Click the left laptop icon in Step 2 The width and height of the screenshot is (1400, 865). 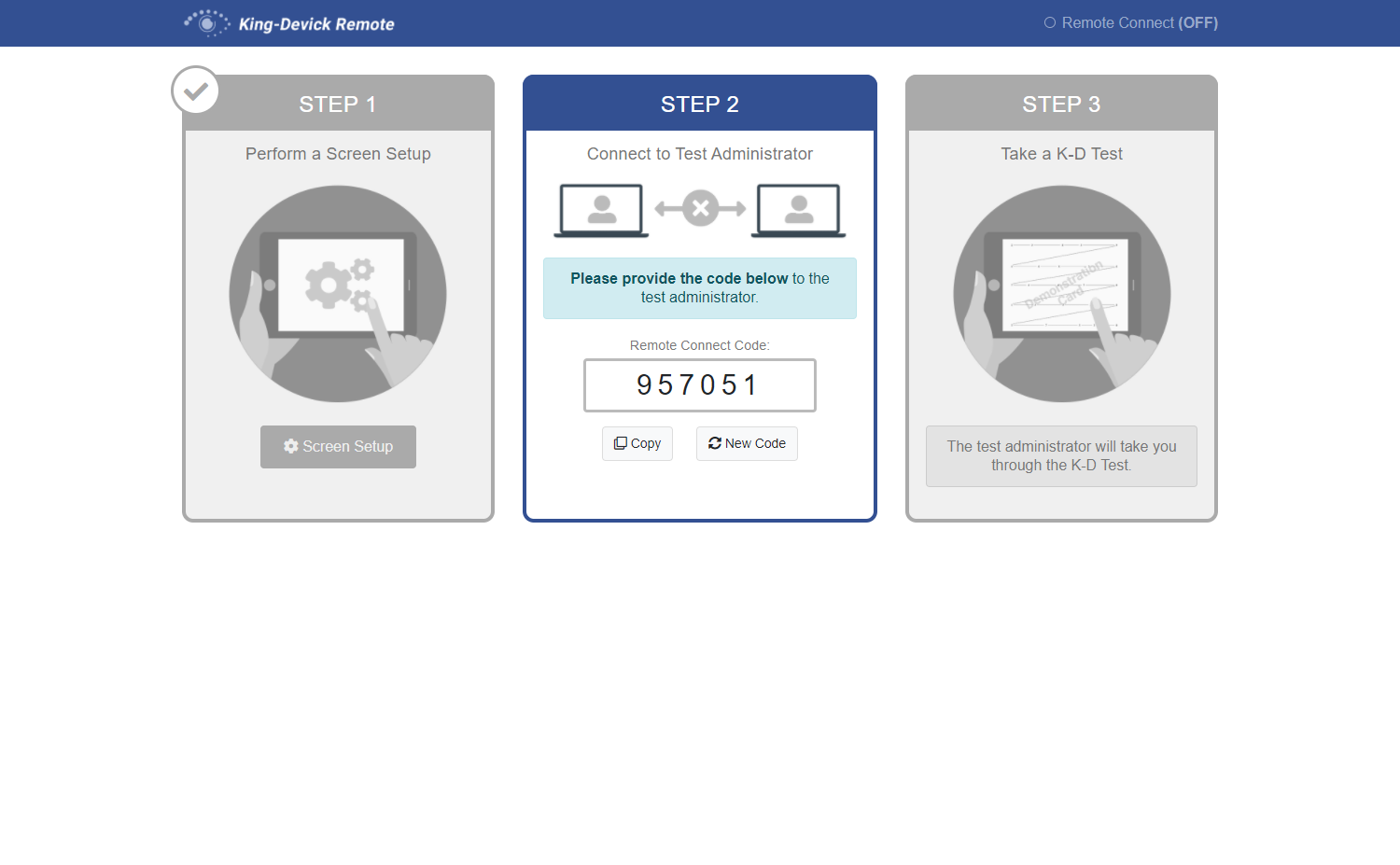coord(600,209)
